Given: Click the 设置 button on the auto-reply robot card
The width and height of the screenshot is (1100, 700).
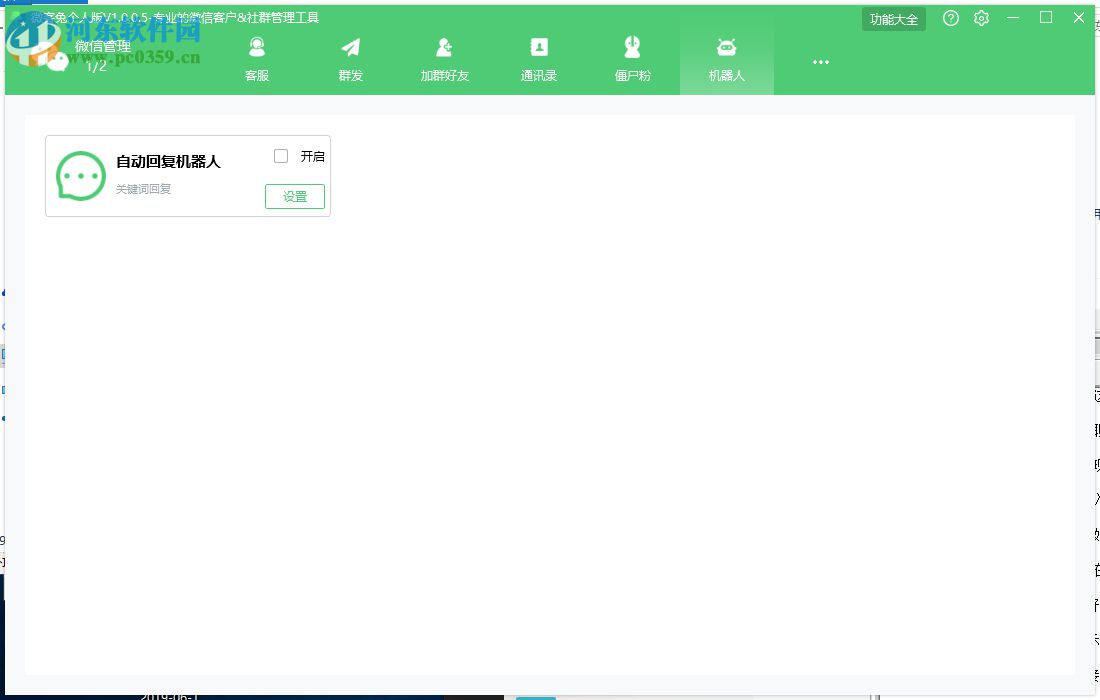Looking at the screenshot, I should pyautogui.click(x=295, y=196).
